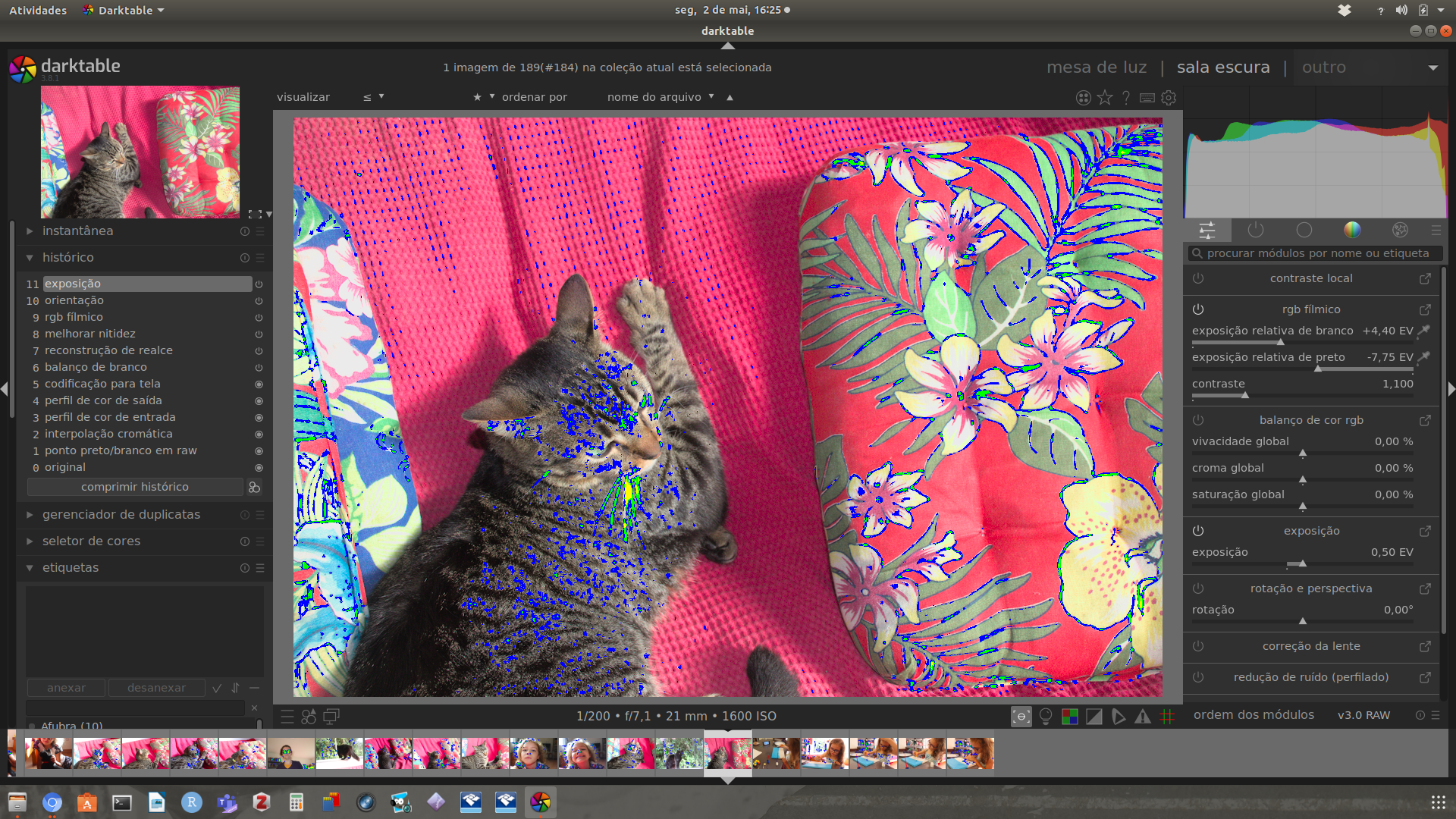The height and width of the screenshot is (819, 1456).
Task: Toggle guide lines grid icon
Action: tap(1167, 717)
